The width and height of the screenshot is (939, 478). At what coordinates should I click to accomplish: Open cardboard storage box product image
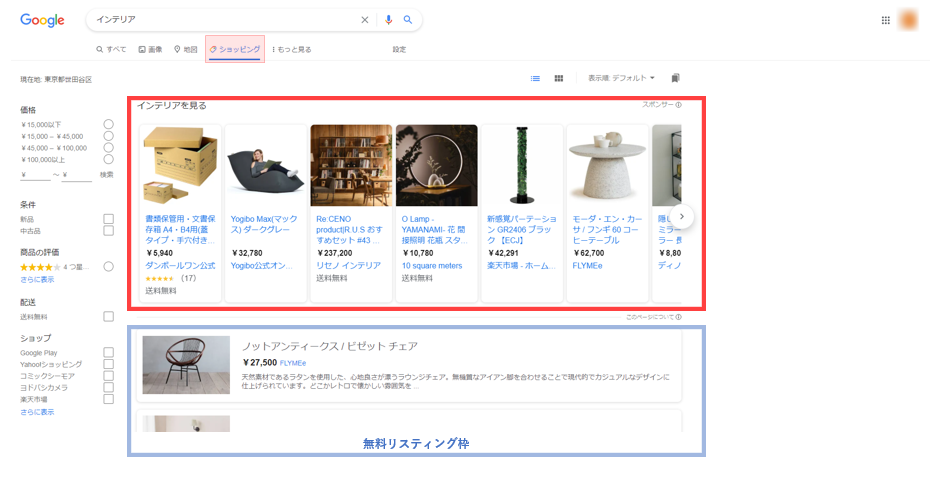click(x=180, y=165)
